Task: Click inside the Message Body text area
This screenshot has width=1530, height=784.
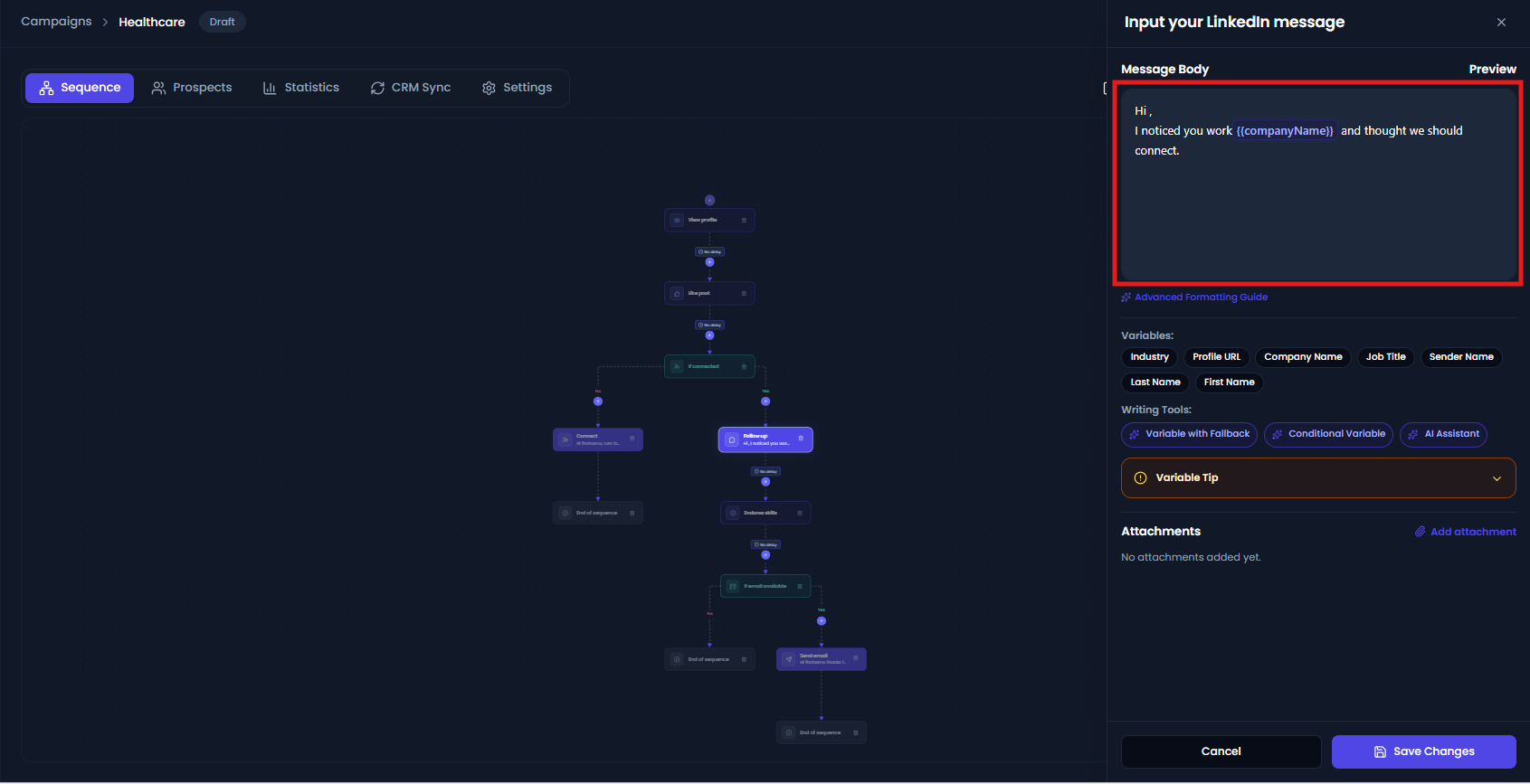Action: 1318,184
